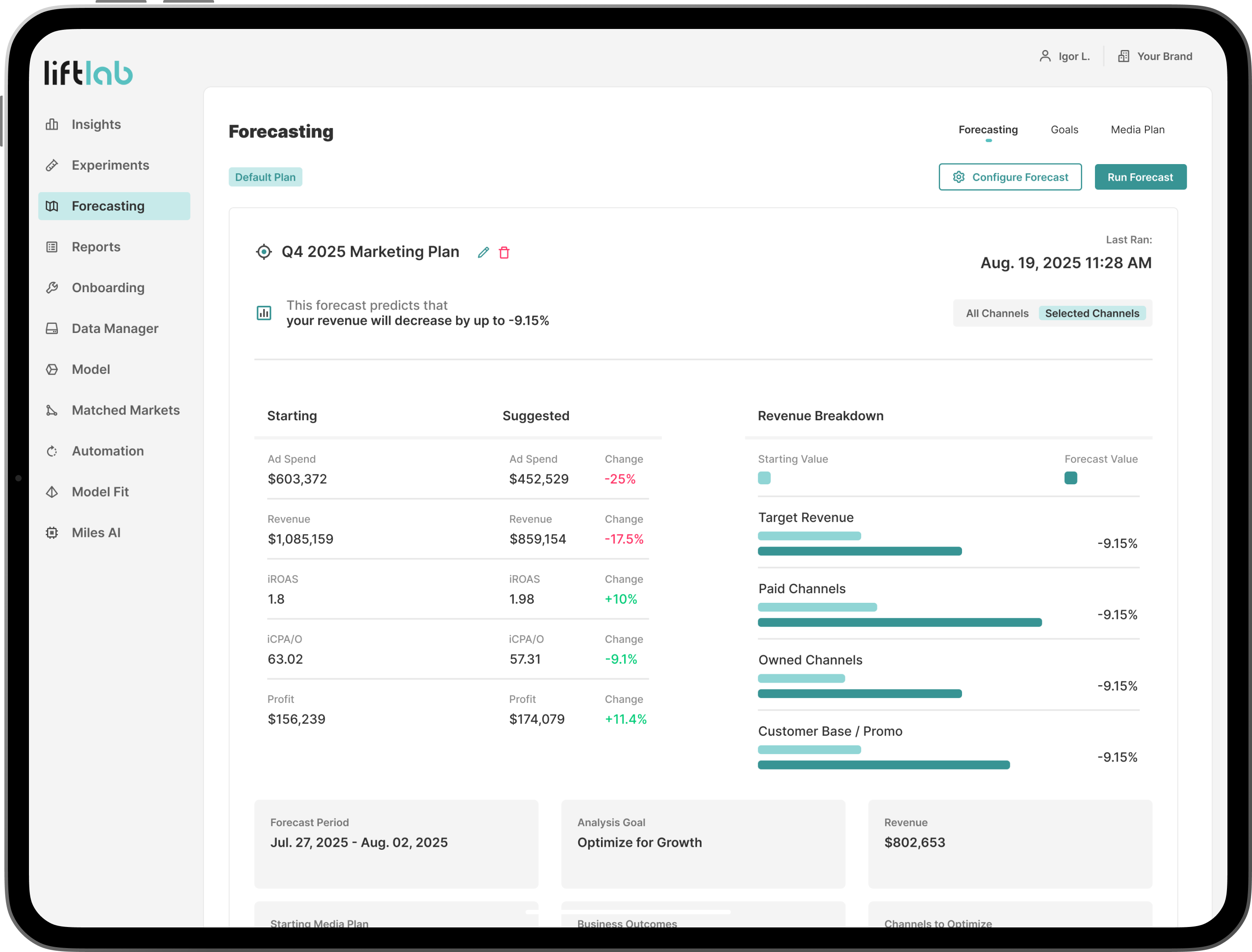Click the pencil edit icon beside plan title

pyautogui.click(x=483, y=253)
